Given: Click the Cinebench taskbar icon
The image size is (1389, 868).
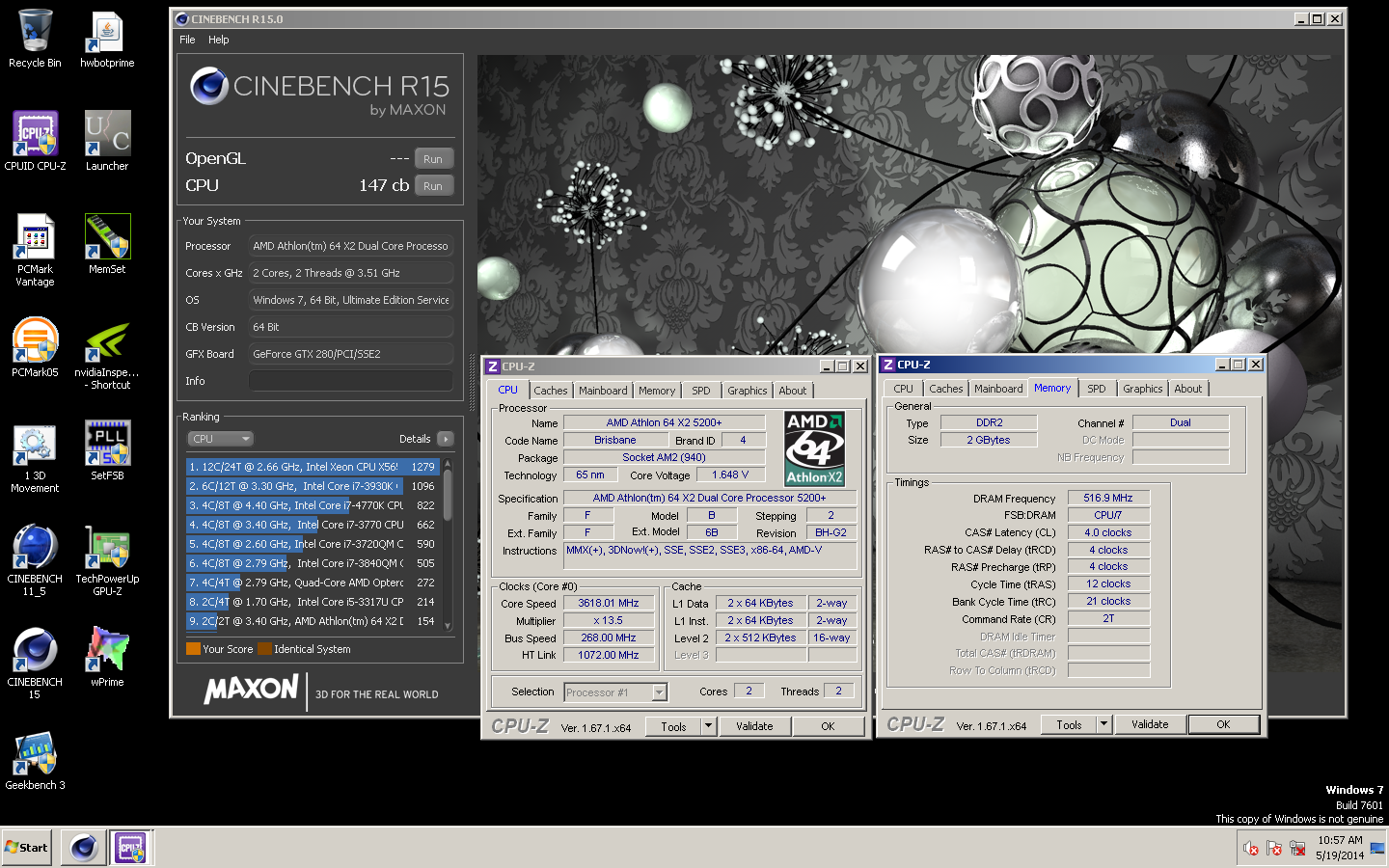Looking at the screenshot, I should [x=84, y=848].
